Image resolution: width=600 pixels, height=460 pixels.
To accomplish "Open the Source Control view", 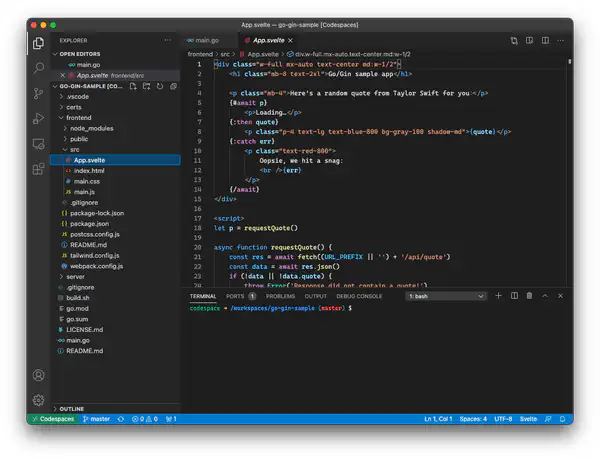I will 38,93.
